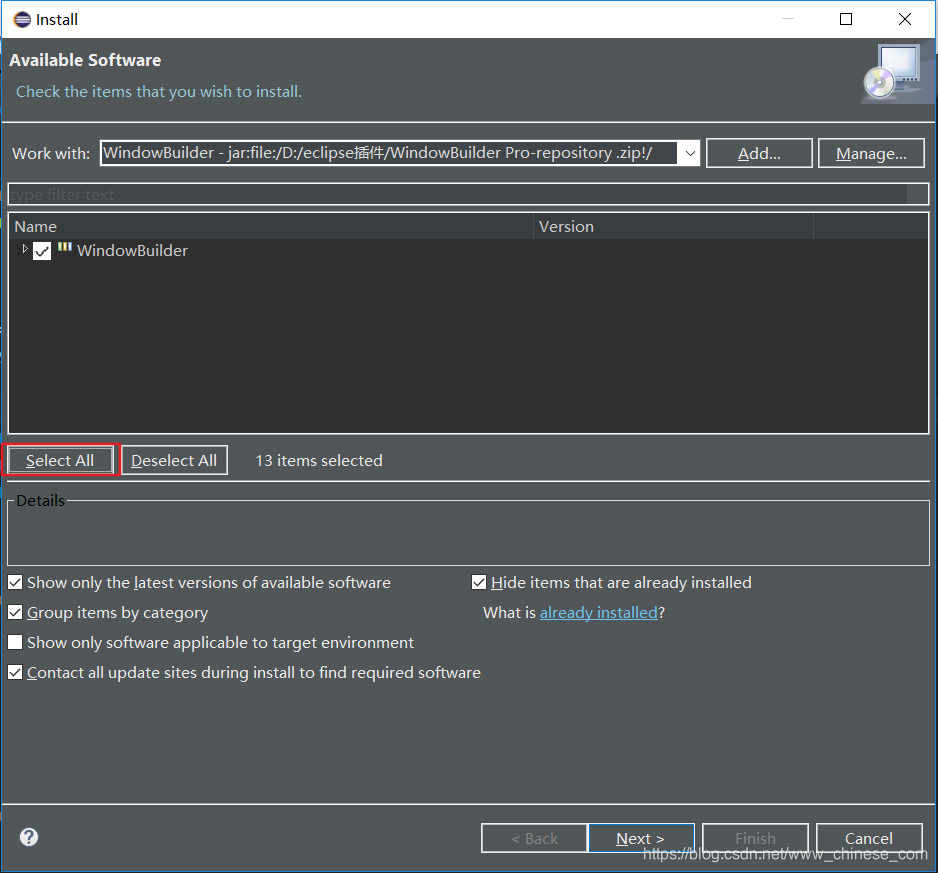
Task: Maximize the Install window
Action: pos(846,19)
